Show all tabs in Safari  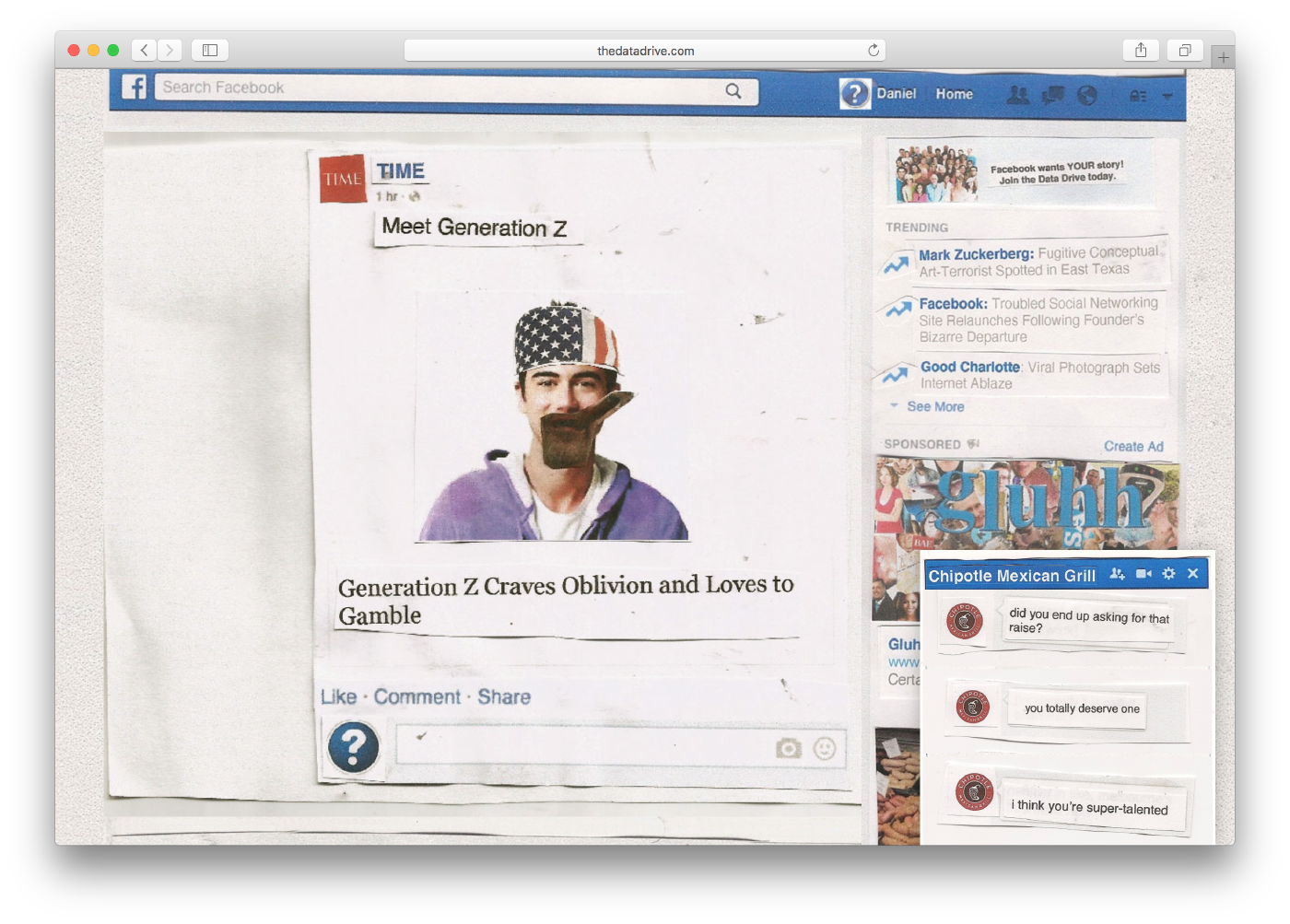(1185, 51)
